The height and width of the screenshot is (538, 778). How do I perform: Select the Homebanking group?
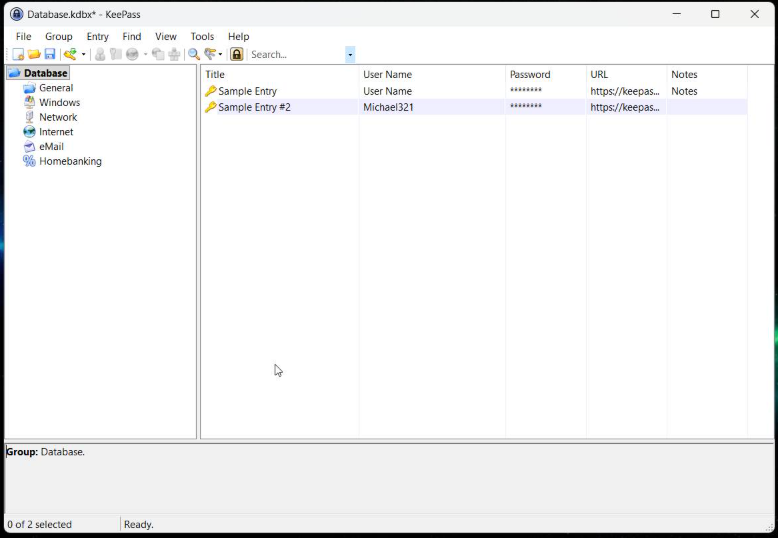pyautogui.click(x=70, y=161)
